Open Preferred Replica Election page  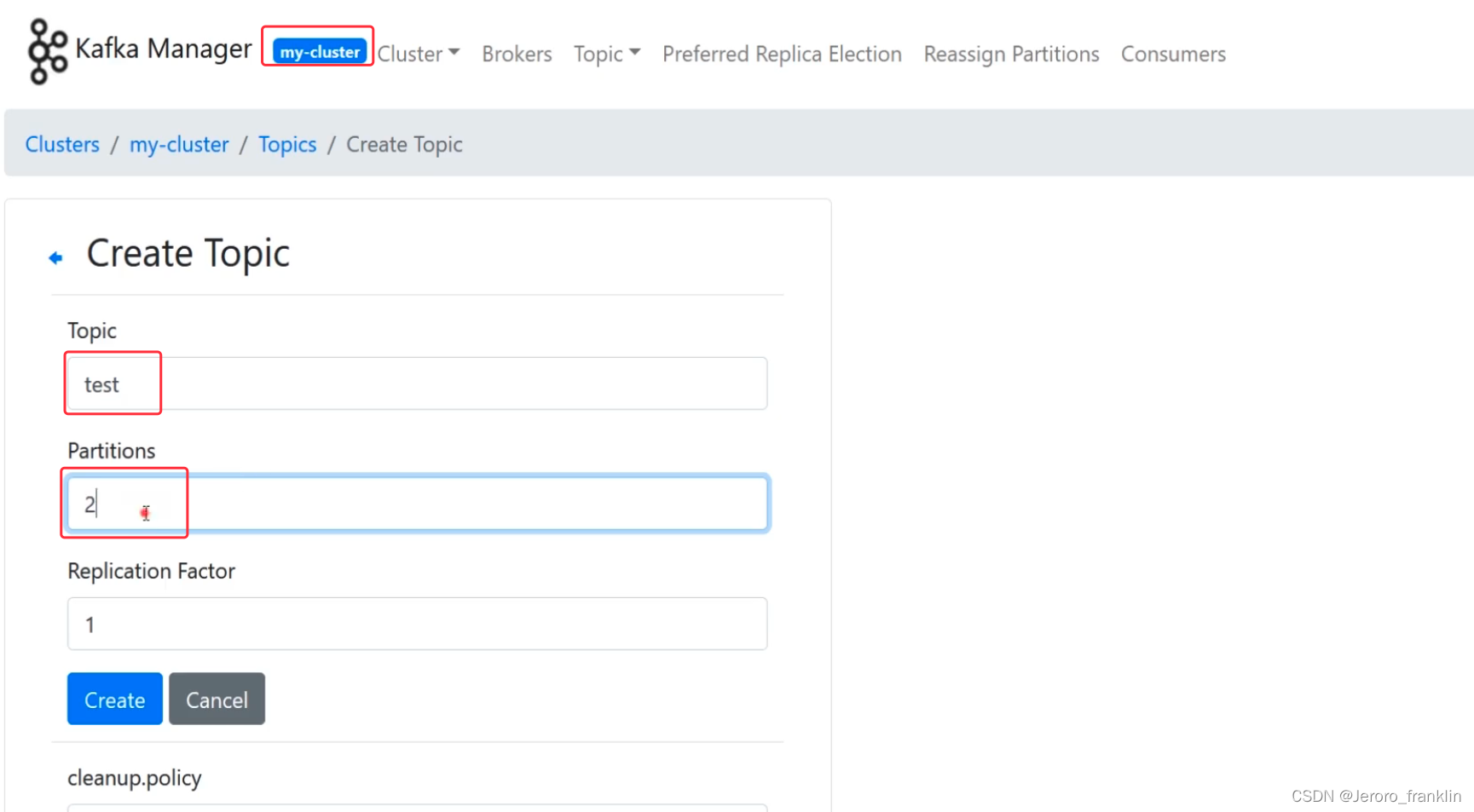pyautogui.click(x=782, y=54)
